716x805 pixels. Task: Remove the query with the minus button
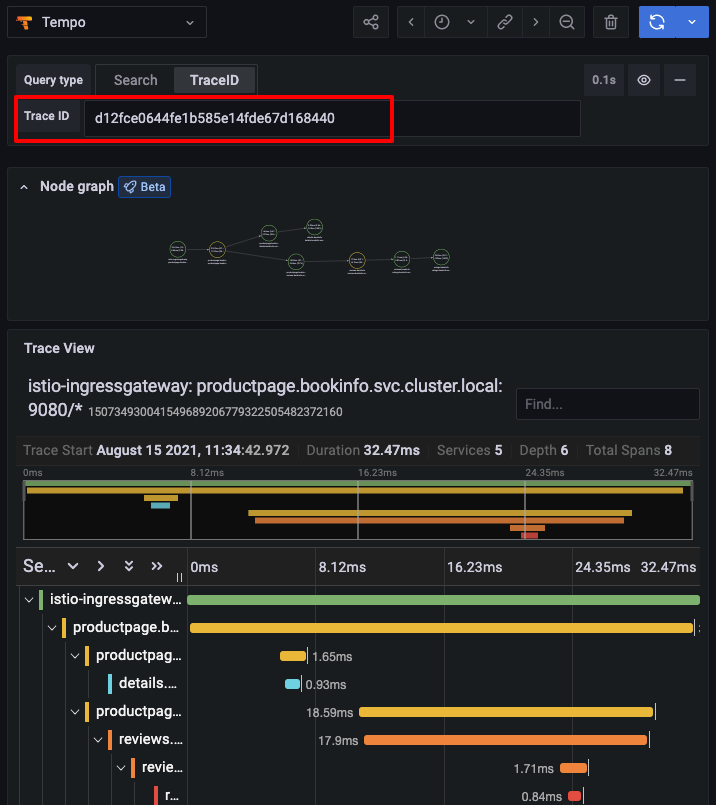coord(680,80)
